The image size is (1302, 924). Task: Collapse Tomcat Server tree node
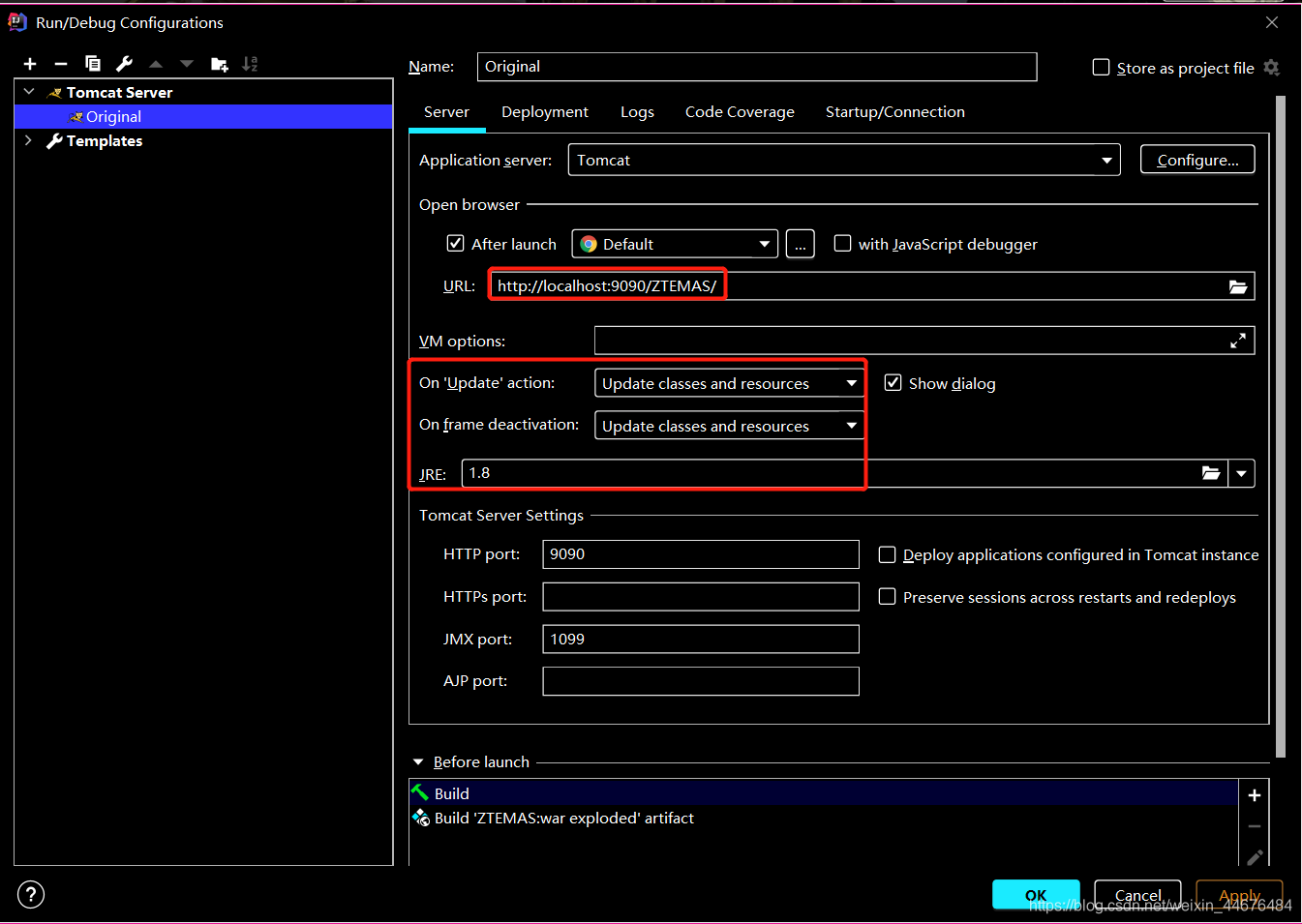29,92
